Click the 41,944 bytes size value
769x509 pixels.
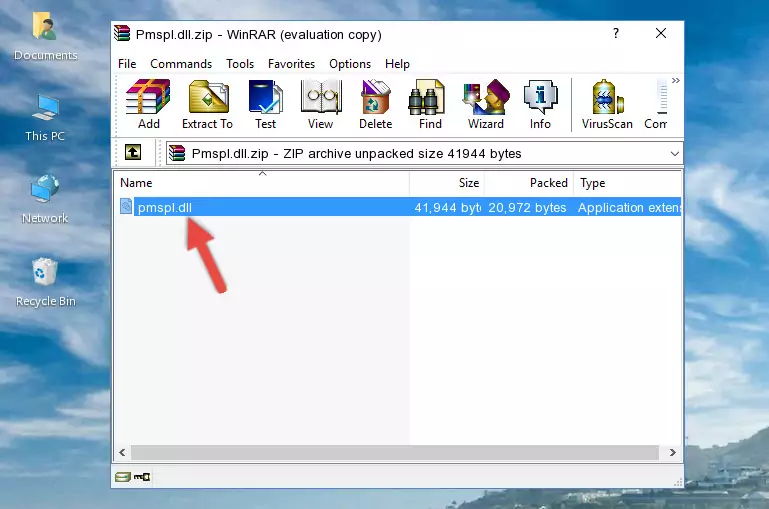447,207
